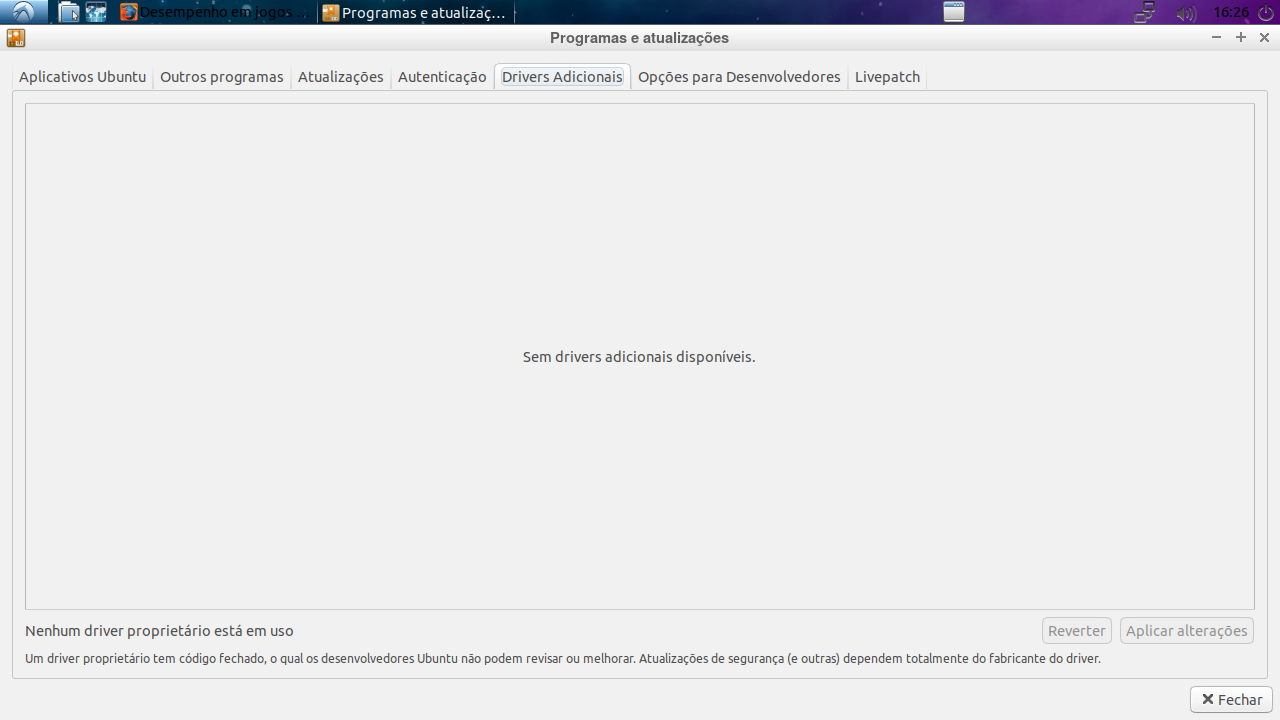Go to the Atualizações tab

point(340,77)
